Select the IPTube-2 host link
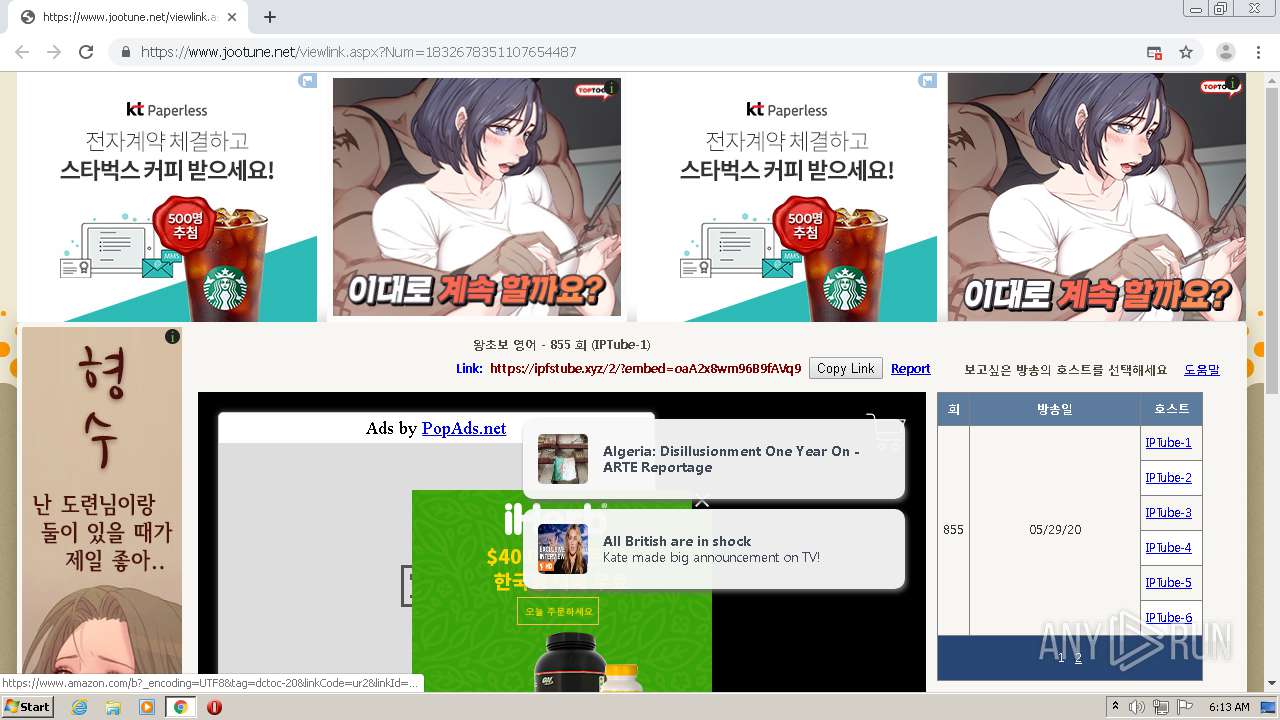The image size is (1280, 720). coord(1168,478)
